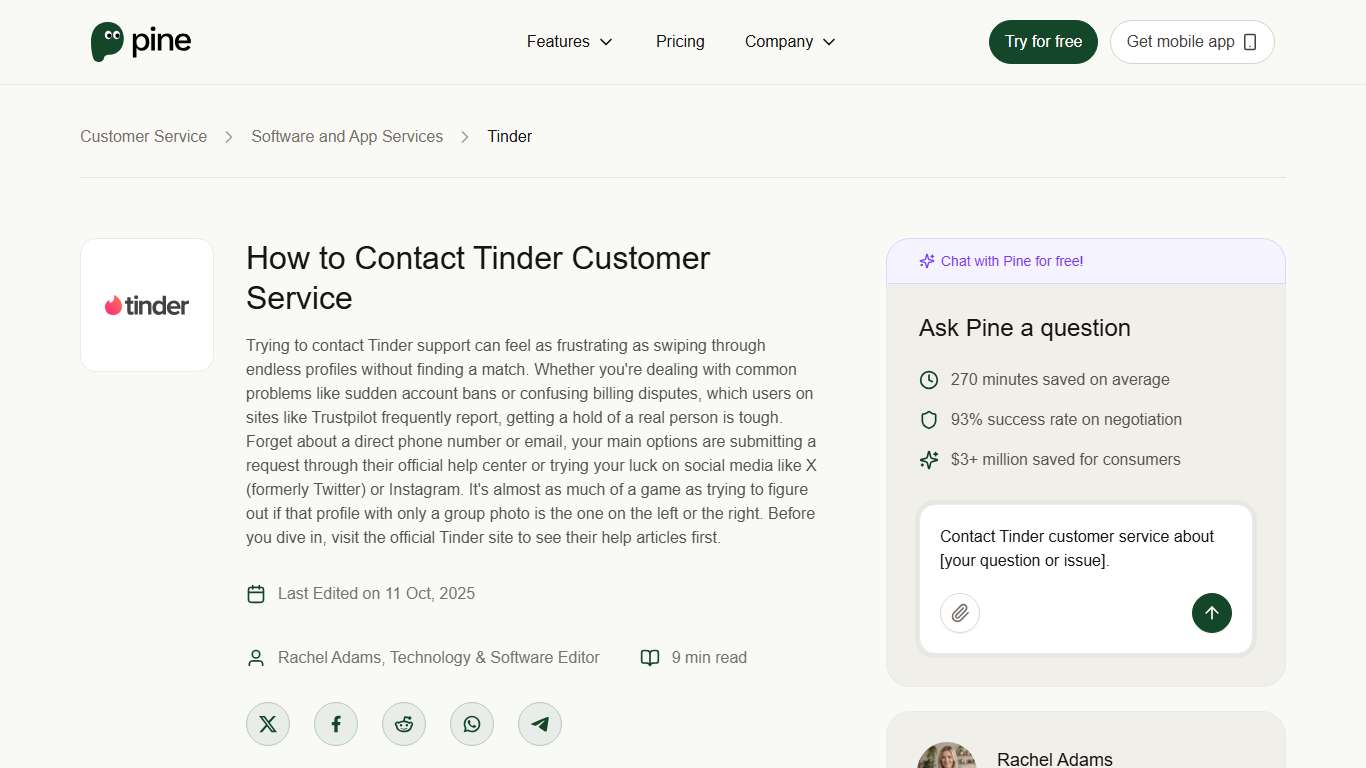Screen dimensions: 1366x768
Task: Open Customer Service from the breadcrumb
Action: tap(143, 136)
